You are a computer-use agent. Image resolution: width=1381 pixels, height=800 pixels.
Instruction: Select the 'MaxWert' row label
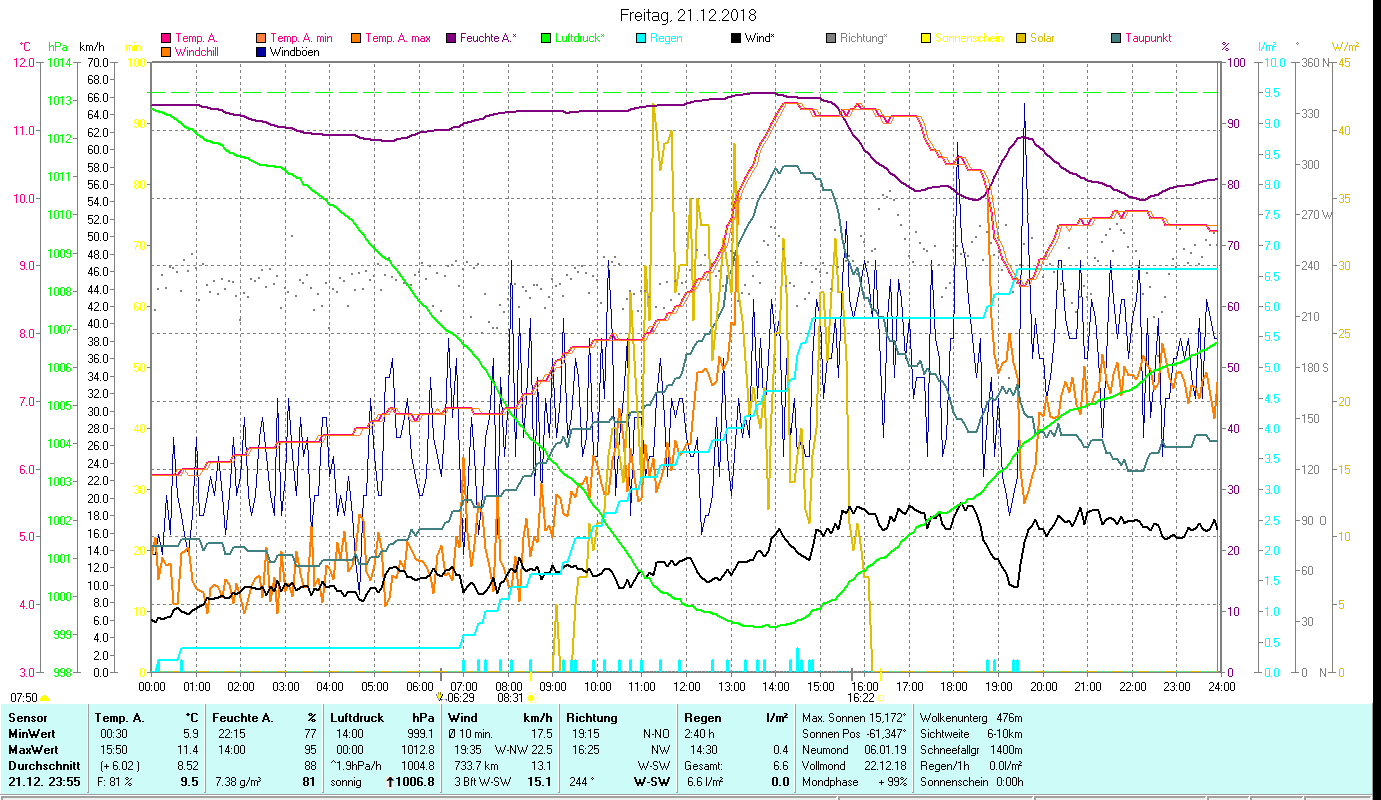click(34, 750)
